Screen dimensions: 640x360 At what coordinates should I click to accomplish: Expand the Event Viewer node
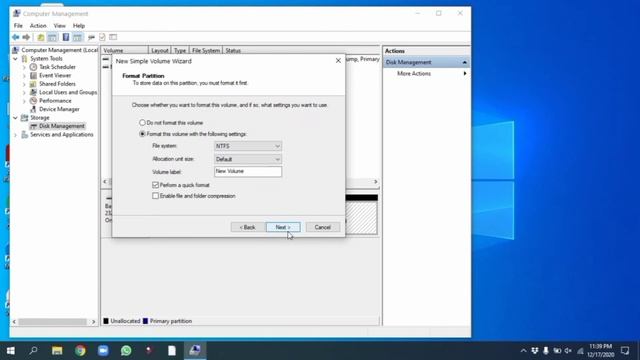(24, 76)
